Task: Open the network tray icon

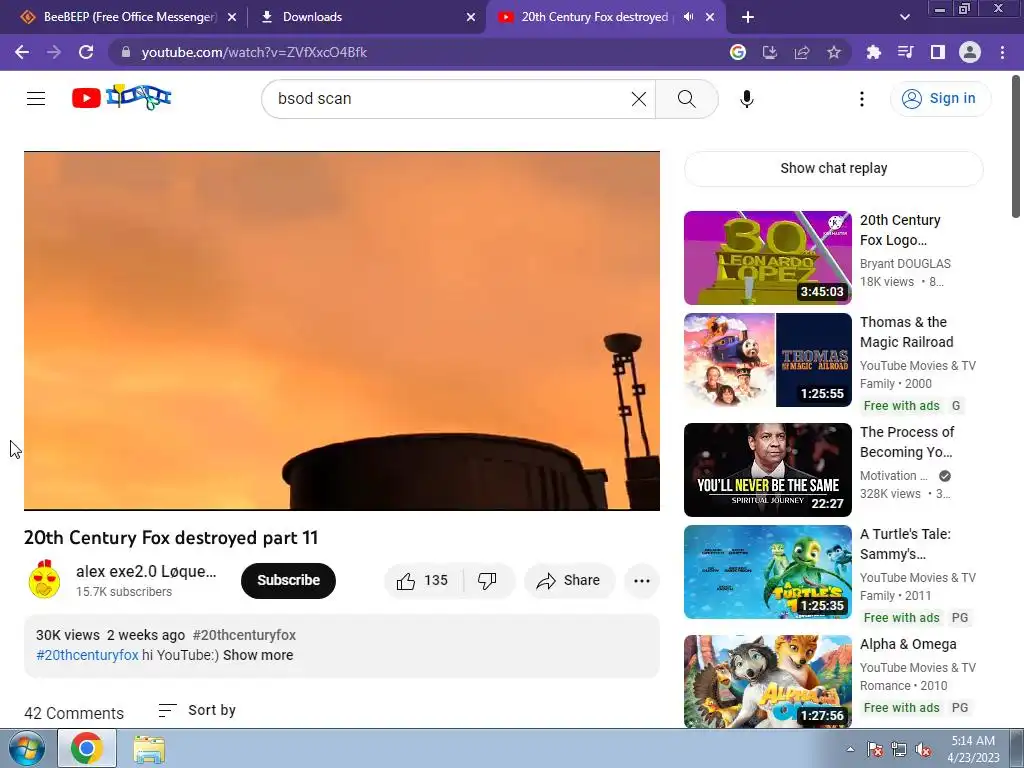Action: coord(899,749)
